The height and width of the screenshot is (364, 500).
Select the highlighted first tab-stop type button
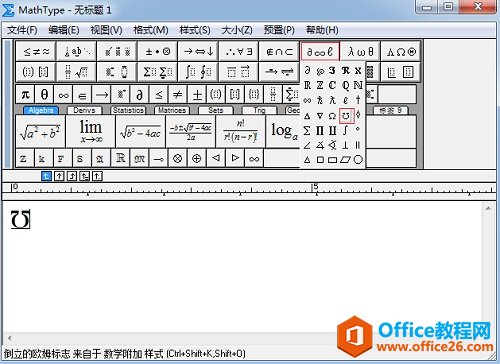[x=46, y=176]
